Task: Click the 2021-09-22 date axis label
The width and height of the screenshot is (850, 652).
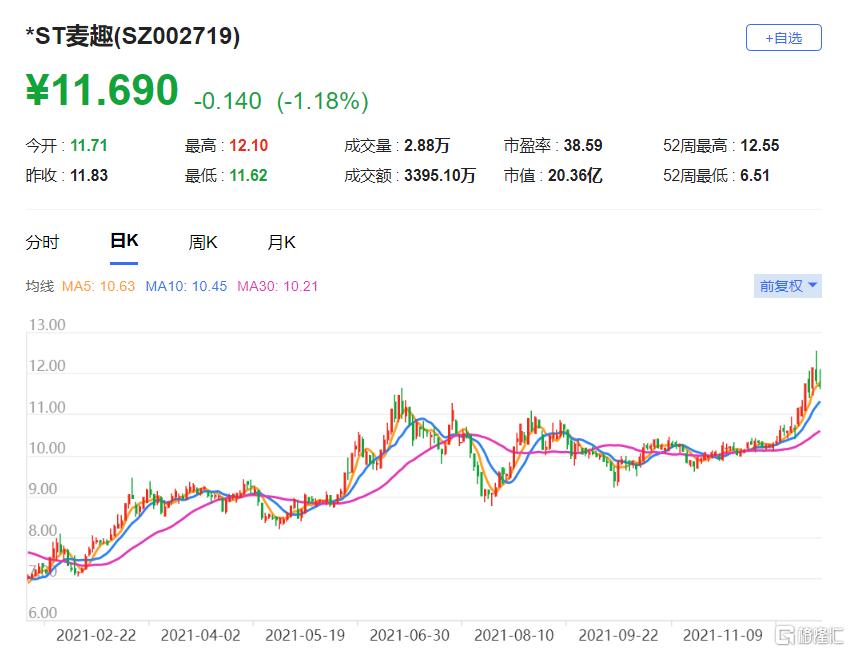Action: pyautogui.click(x=619, y=635)
